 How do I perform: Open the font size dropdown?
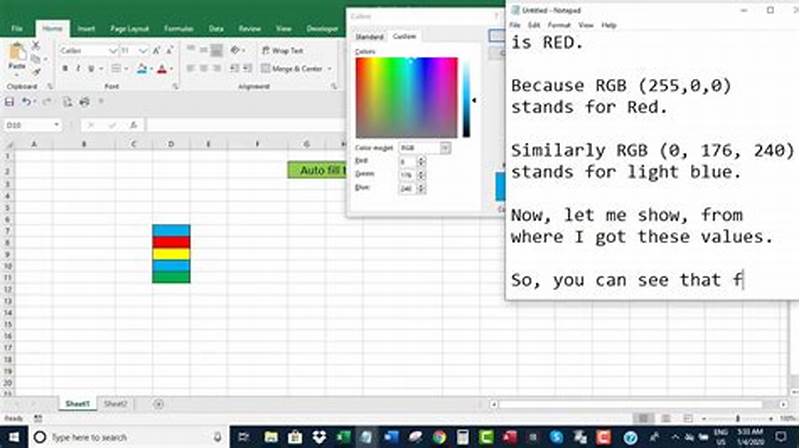coord(143,51)
